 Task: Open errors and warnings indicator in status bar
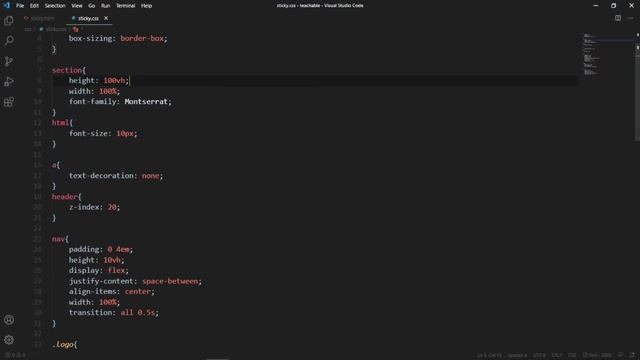click(x=16, y=355)
